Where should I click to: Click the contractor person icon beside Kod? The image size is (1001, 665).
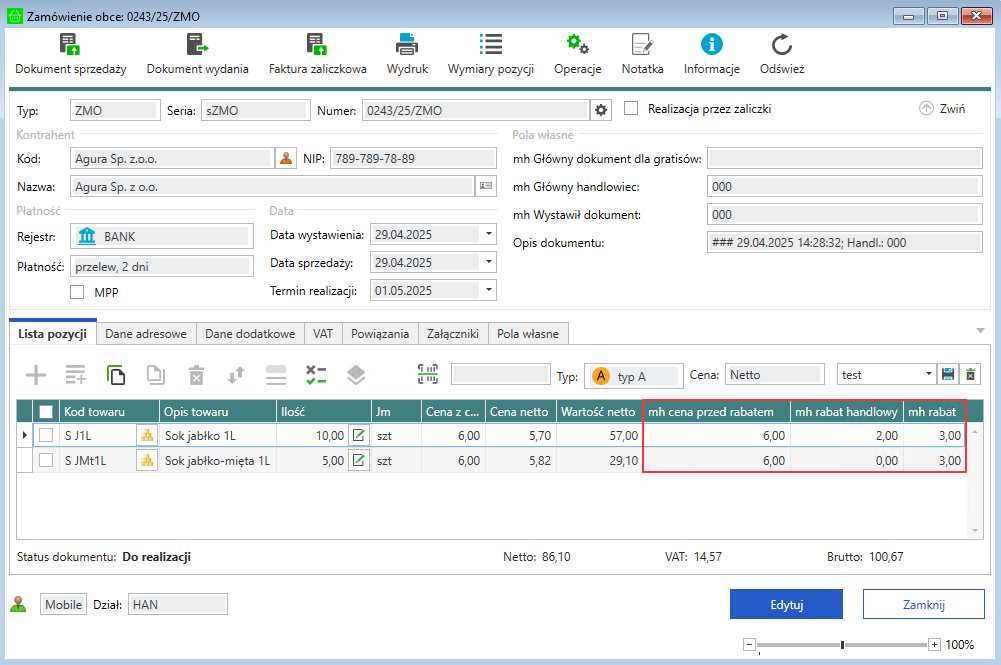point(287,158)
